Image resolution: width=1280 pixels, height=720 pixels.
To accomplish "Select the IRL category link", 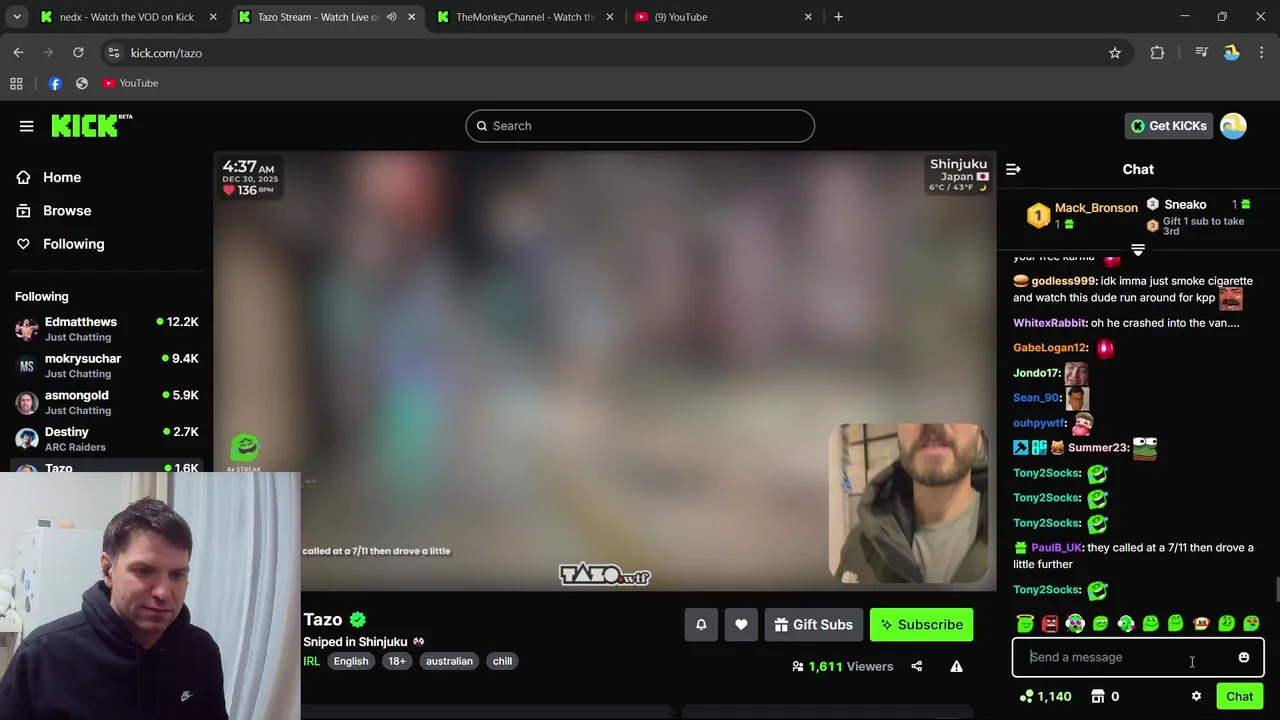I will click(x=312, y=661).
